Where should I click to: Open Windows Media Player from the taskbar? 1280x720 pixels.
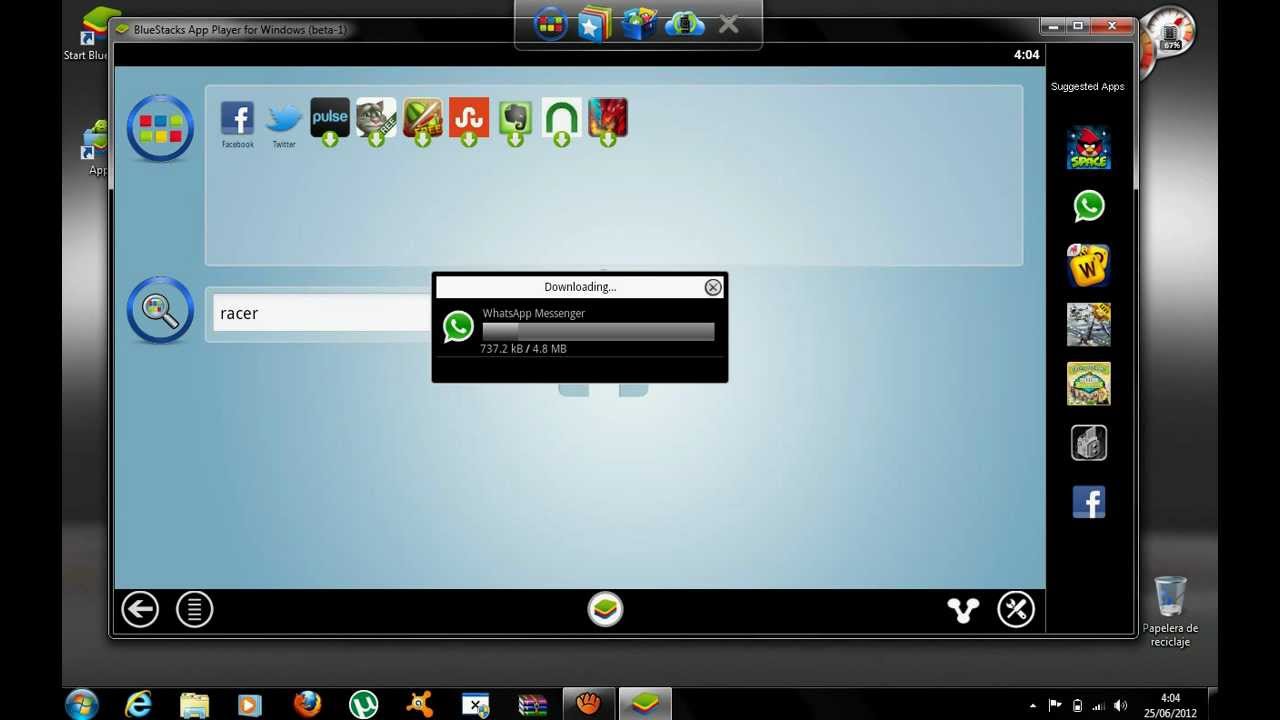coord(250,704)
